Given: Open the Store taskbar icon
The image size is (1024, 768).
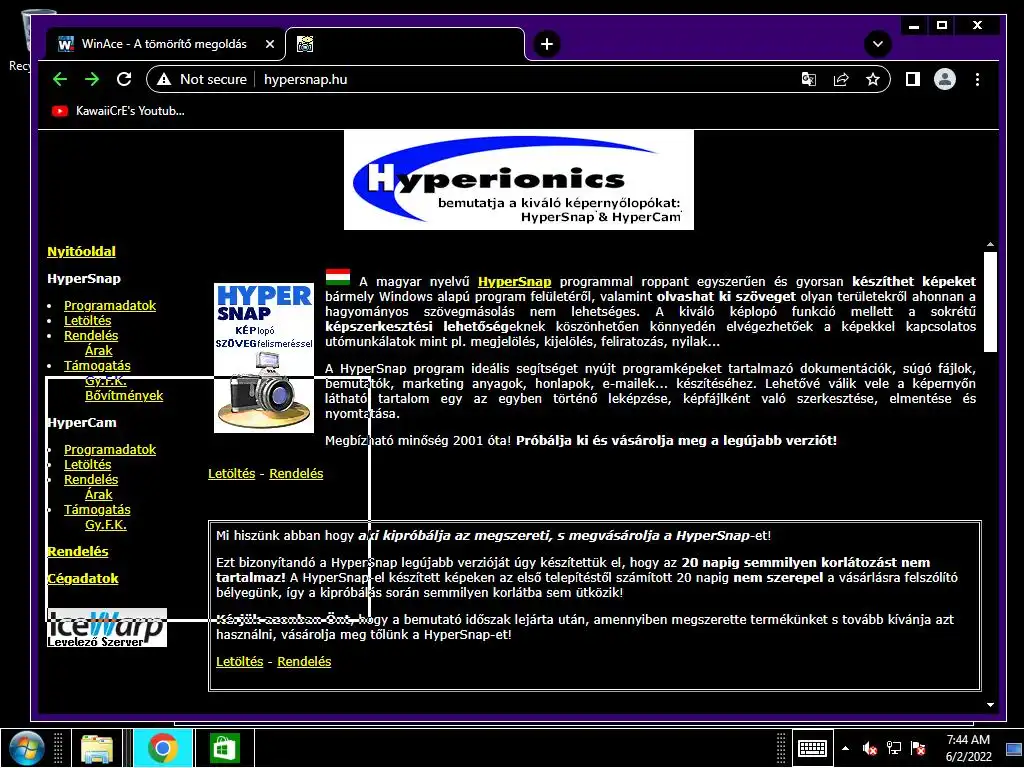Looking at the screenshot, I should tap(224, 748).
